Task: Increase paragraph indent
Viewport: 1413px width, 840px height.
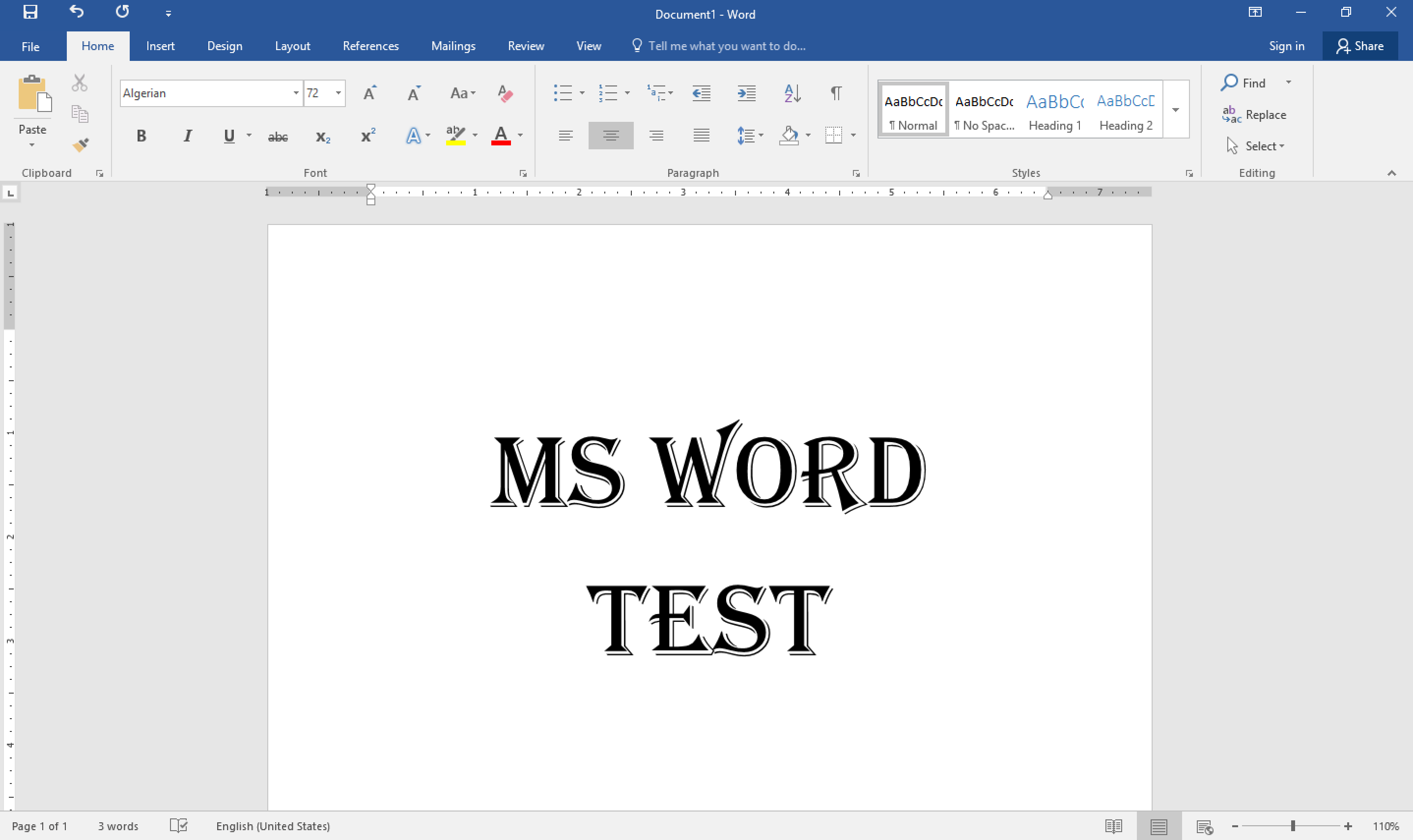Action: coord(747,93)
